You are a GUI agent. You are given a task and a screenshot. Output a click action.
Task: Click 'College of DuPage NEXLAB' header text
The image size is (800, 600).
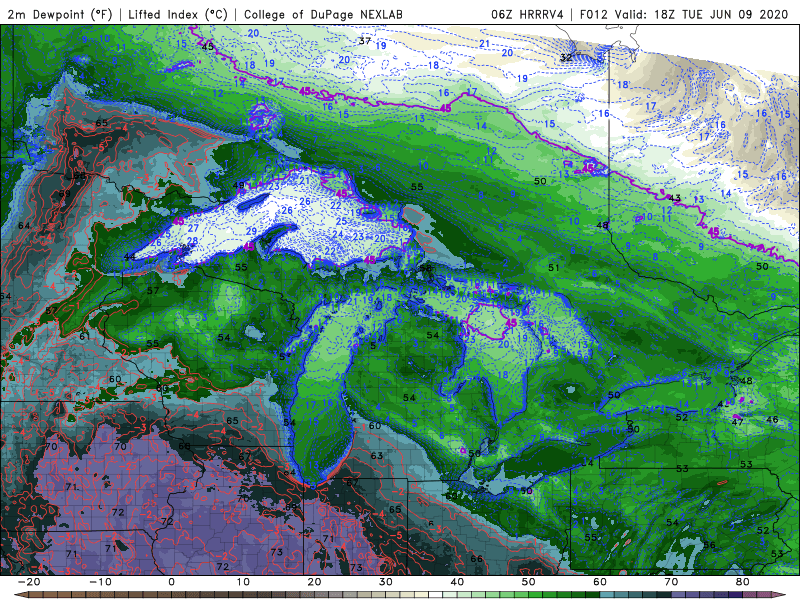323,14
